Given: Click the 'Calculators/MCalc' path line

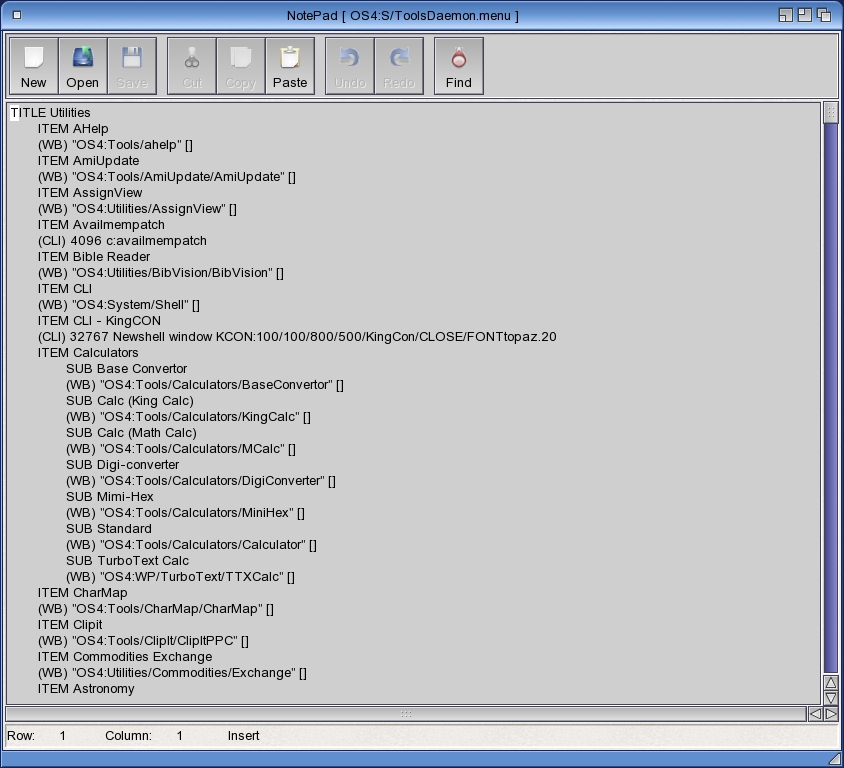Looking at the screenshot, I should pyautogui.click(x=181, y=449).
